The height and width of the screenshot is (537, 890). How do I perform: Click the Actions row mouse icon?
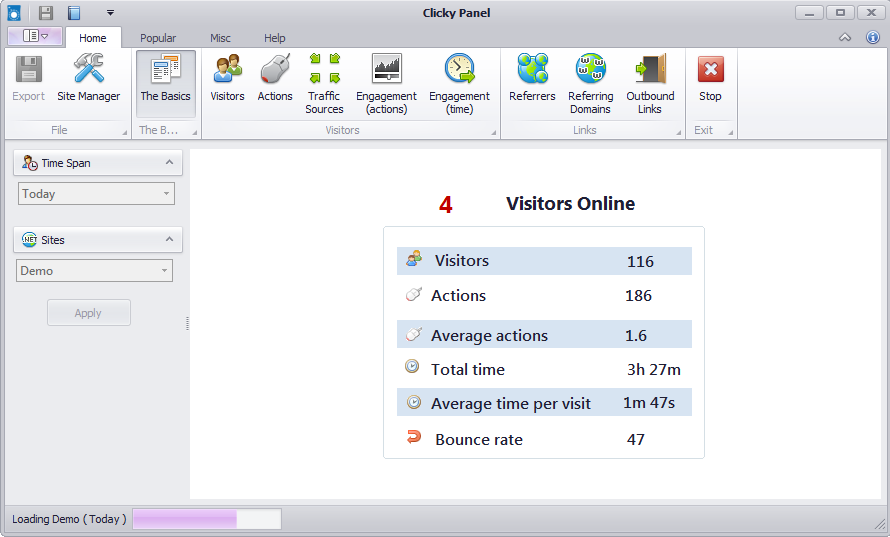click(x=414, y=294)
